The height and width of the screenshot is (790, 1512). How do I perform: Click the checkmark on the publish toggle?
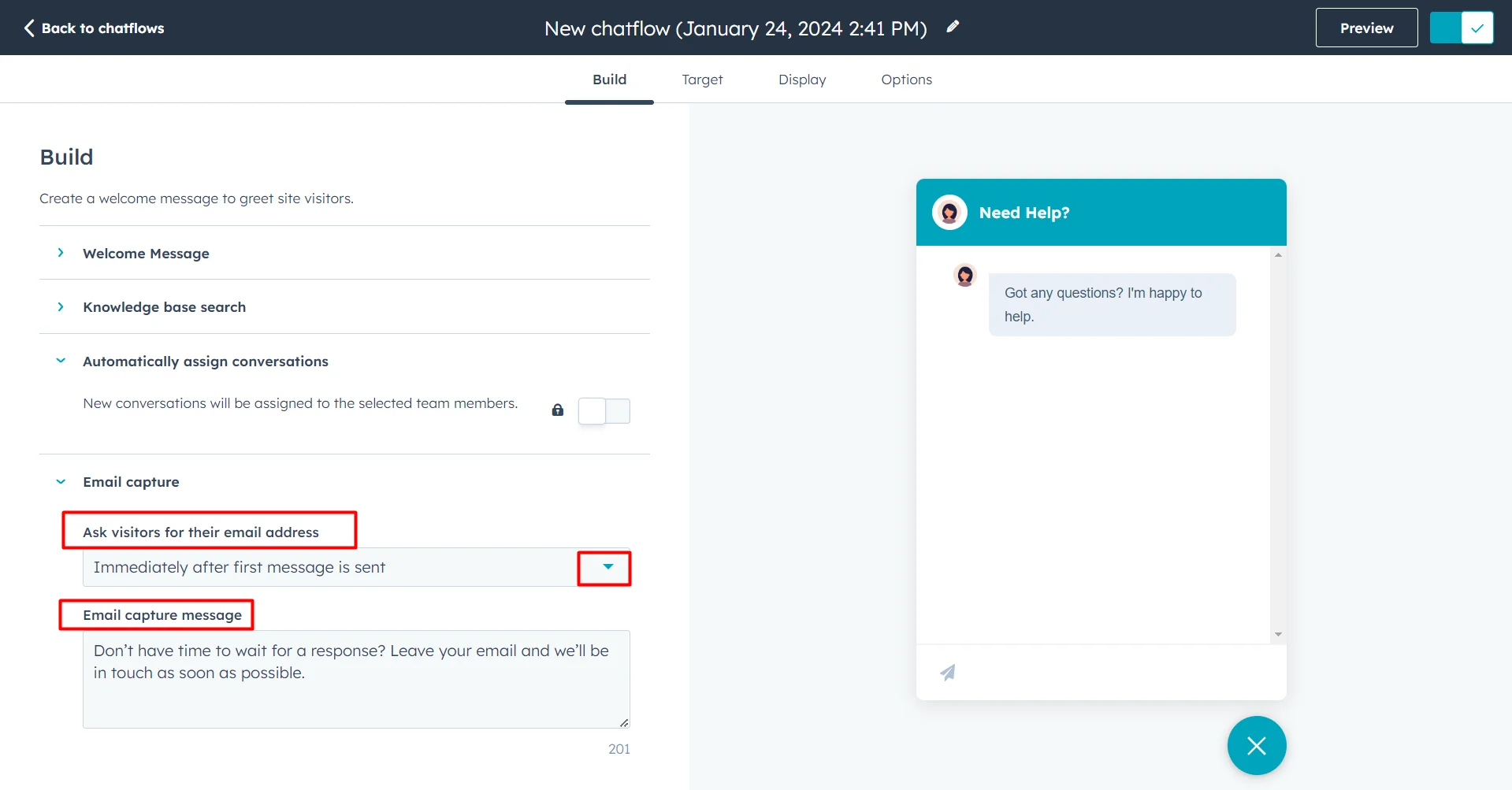pyautogui.click(x=1477, y=28)
